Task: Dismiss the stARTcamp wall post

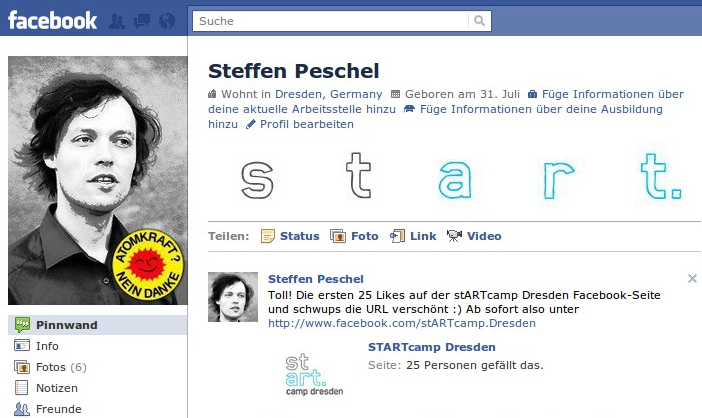Action: pos(692,279)
